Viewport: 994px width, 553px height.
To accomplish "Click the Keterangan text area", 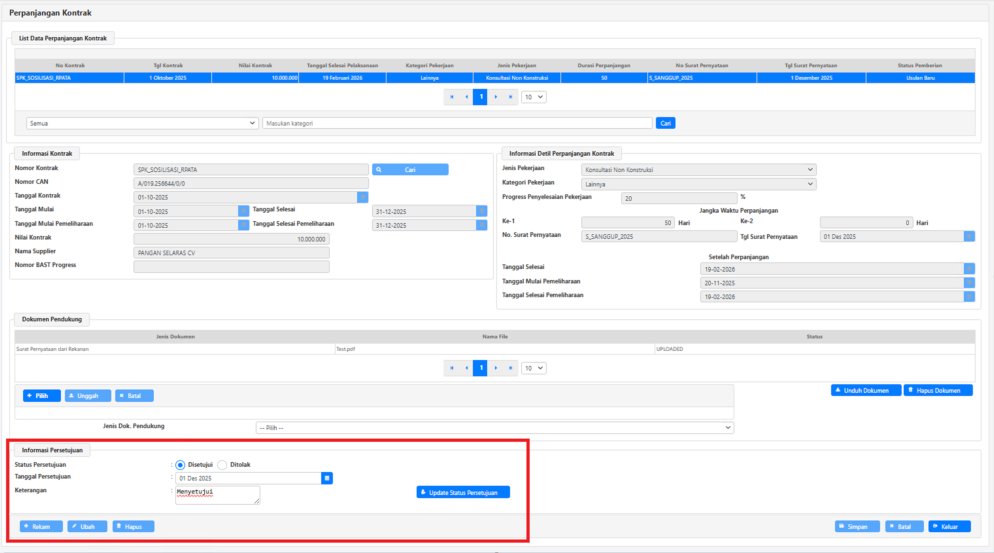I will pos(217,495).
